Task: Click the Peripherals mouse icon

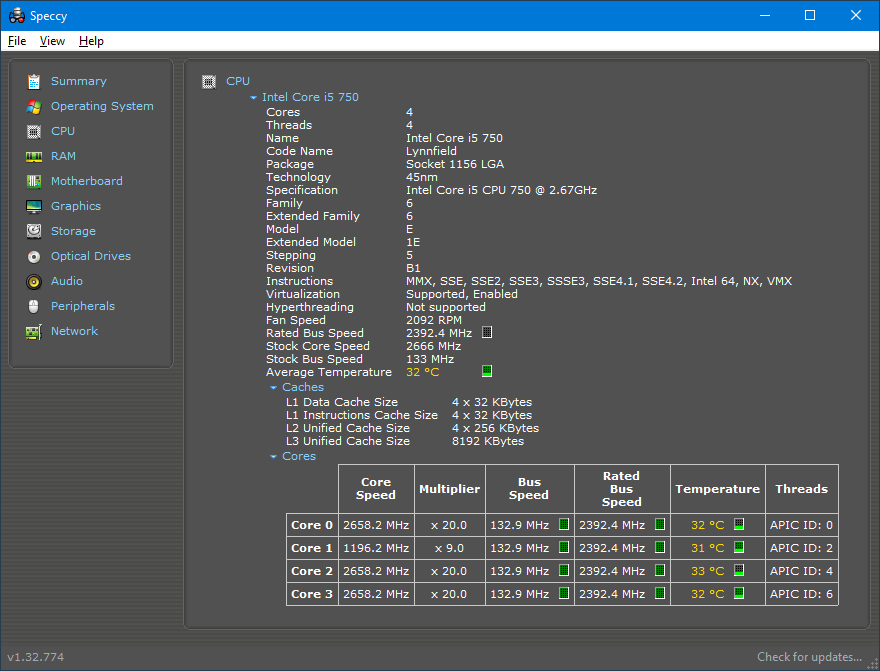Action: (34, 306)
